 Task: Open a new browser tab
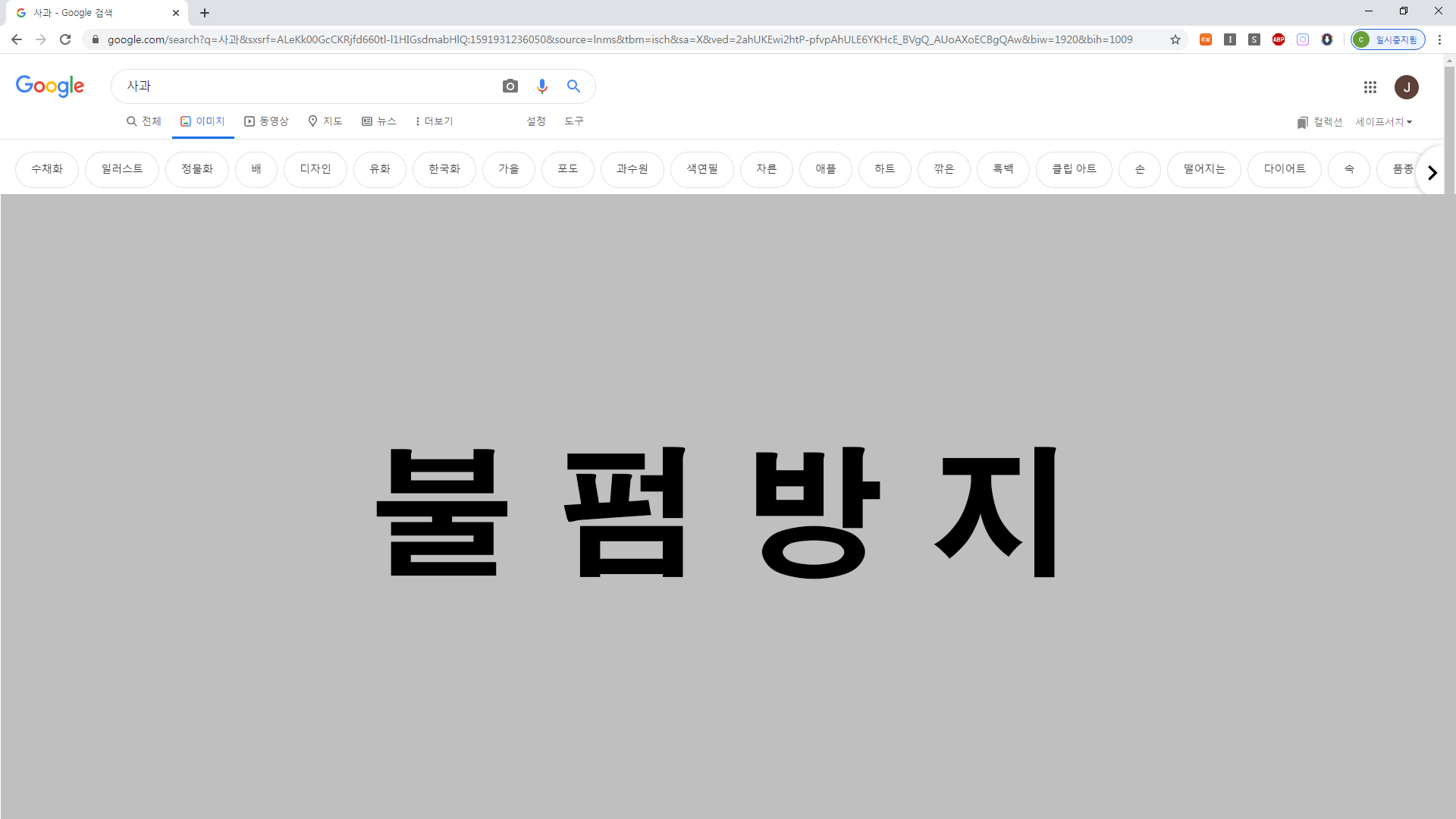click(x=205, y=13)
